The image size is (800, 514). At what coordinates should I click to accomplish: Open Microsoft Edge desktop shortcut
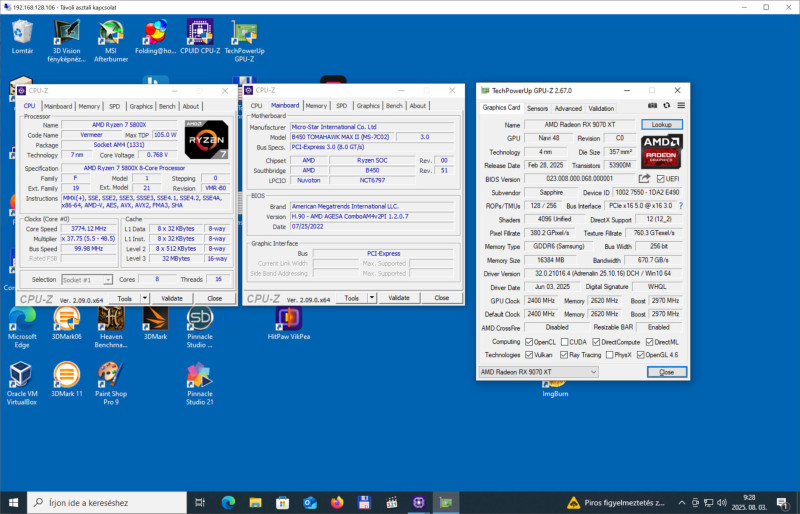22,327
